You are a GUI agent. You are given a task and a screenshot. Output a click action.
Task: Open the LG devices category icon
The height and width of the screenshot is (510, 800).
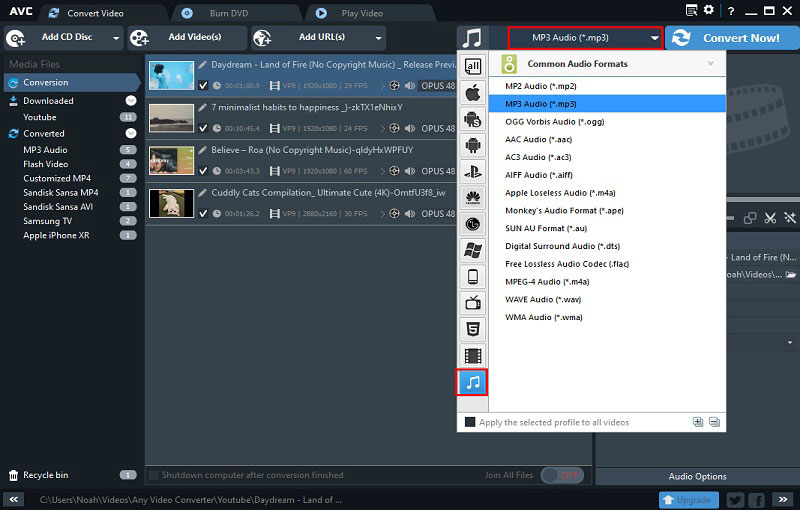tap(473, 224)
